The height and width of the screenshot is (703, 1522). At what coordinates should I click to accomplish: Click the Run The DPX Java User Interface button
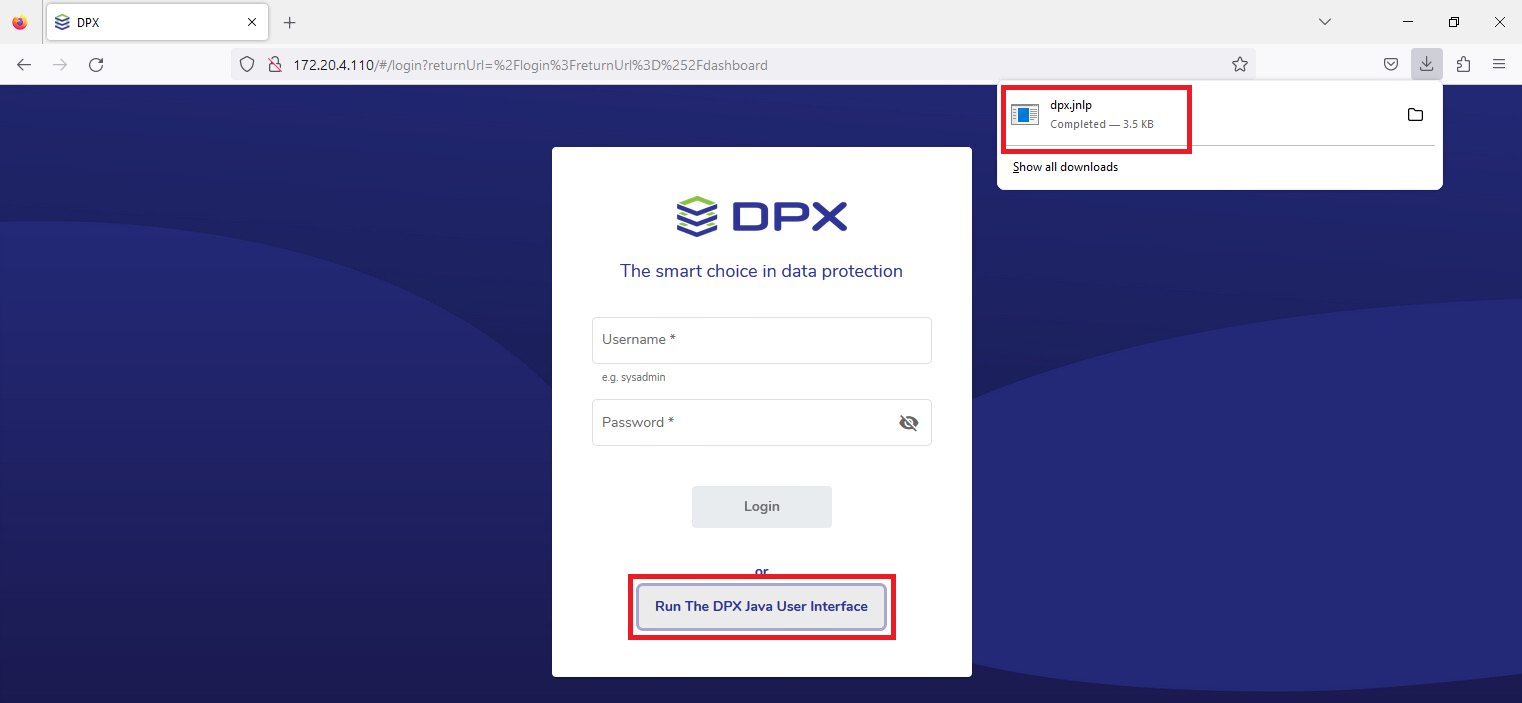[761, 607]
